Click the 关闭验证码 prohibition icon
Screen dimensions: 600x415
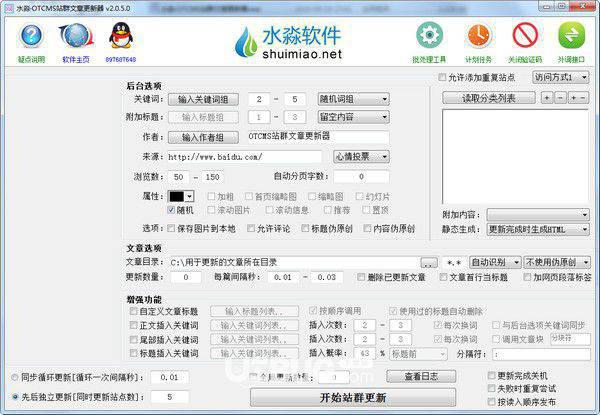click(525, 36)
